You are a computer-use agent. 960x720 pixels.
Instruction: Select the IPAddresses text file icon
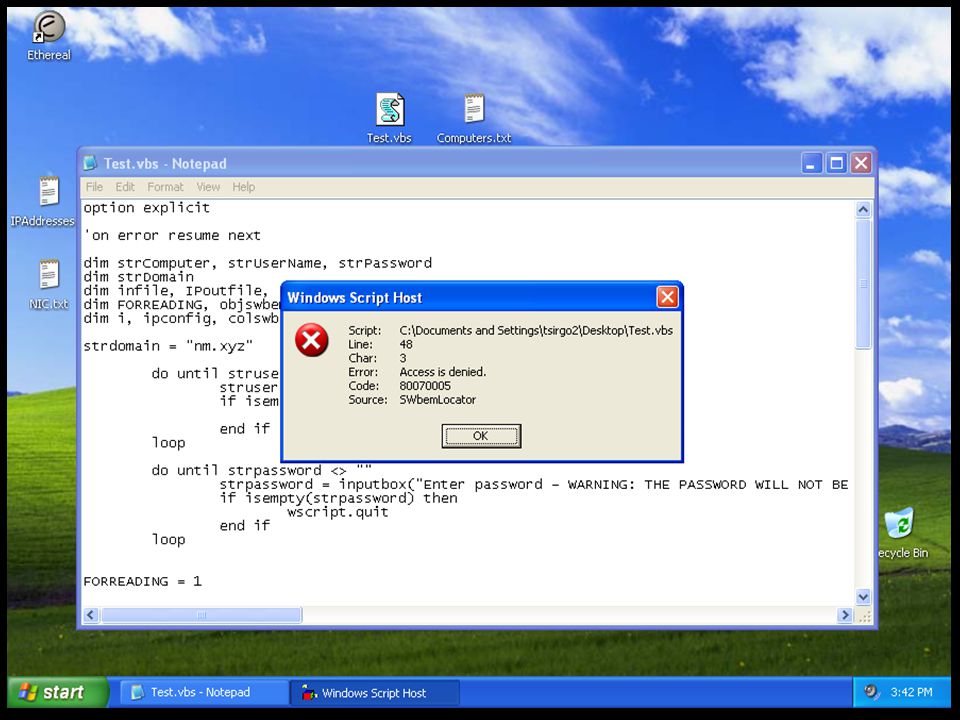[43, 201]
